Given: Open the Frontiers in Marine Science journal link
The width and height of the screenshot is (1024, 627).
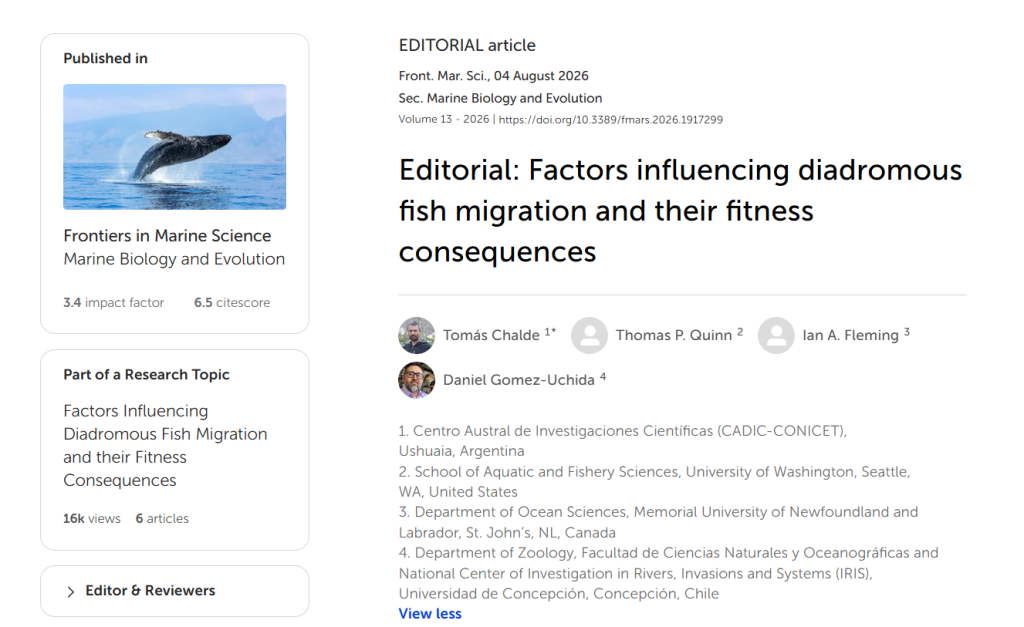Looking at the screenshot, I should [x=167, y=236].
